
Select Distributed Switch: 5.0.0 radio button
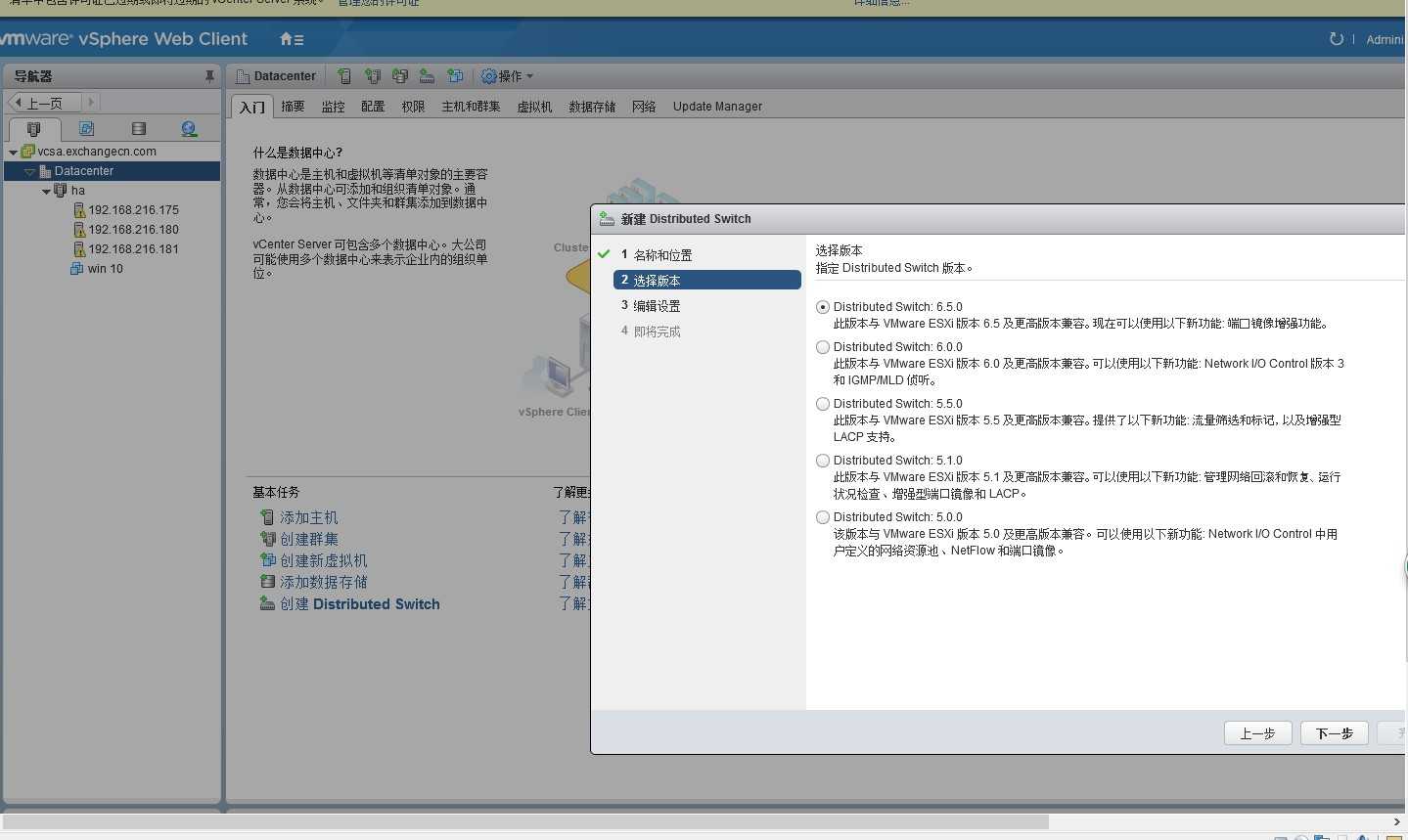pyautogui.click(x=823, y=517)
